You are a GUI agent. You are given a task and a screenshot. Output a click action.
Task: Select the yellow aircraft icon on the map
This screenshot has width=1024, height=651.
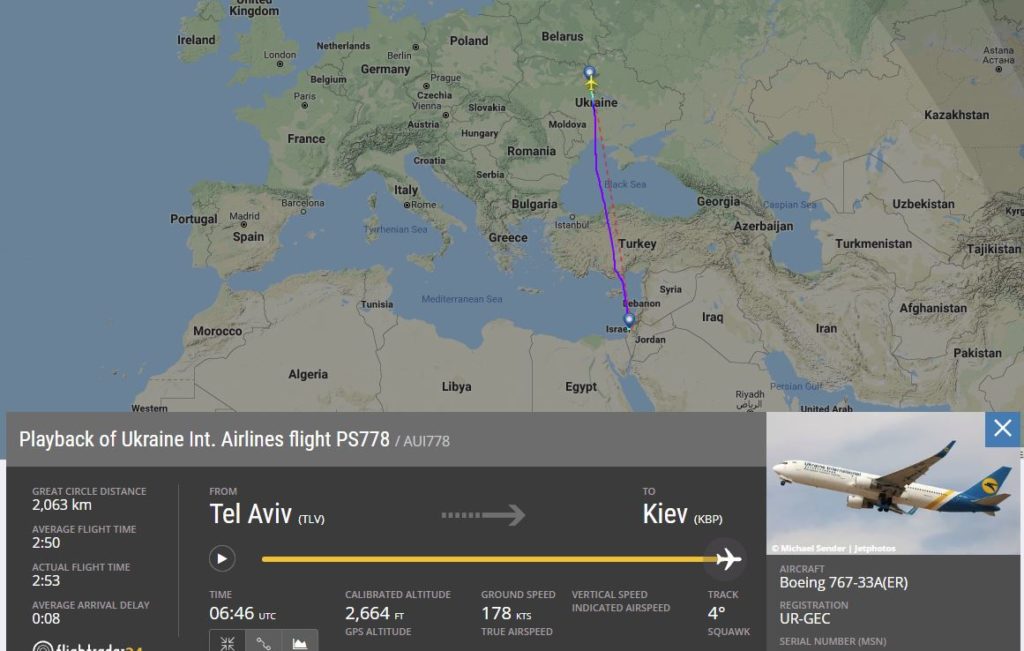[x=591, y=84]
